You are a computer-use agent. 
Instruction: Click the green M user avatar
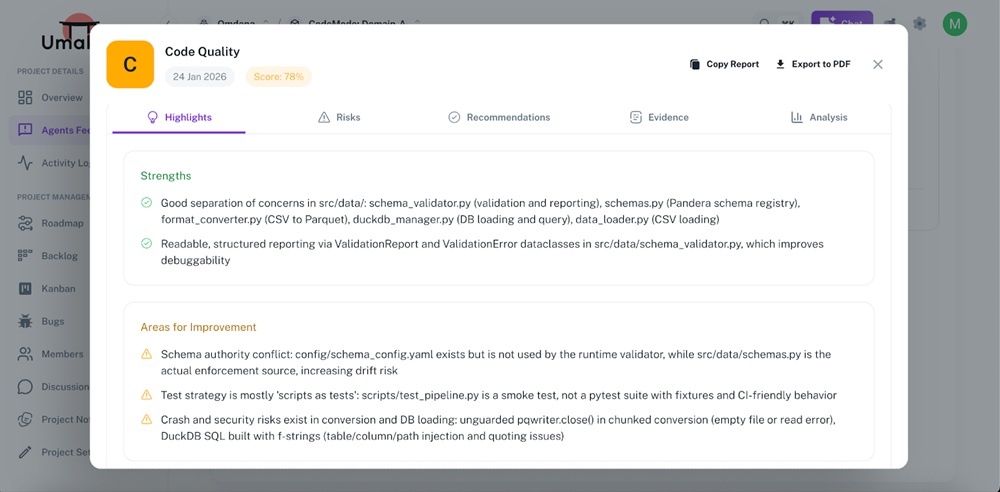tap(954, 24)
